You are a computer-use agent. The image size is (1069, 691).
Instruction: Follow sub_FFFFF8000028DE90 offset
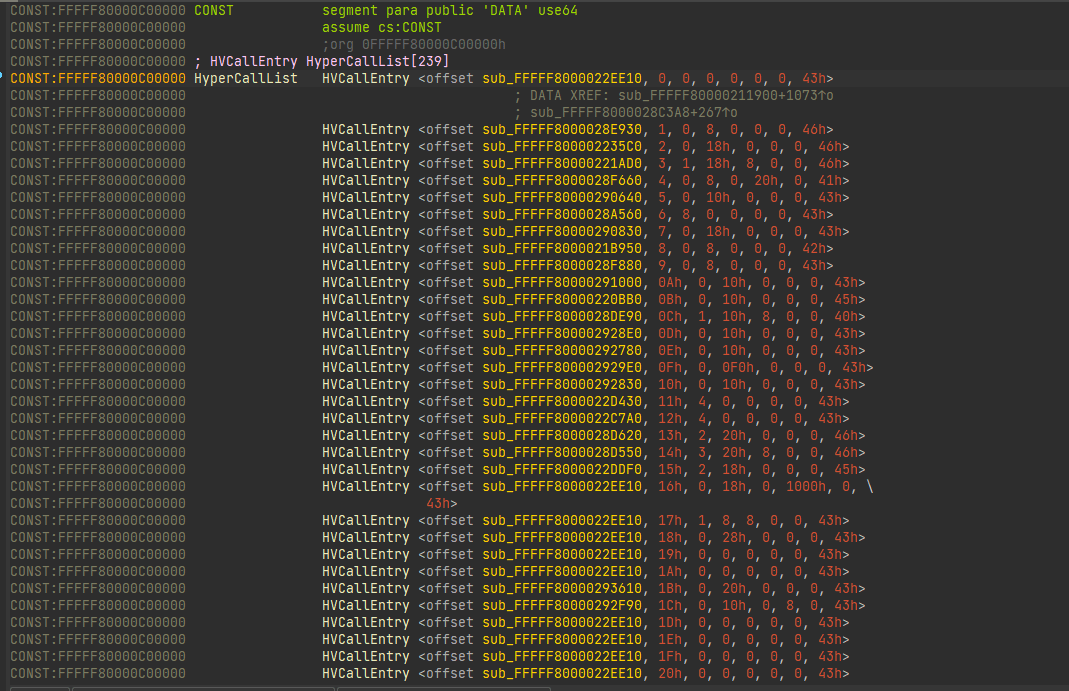(x=562, y=316)
